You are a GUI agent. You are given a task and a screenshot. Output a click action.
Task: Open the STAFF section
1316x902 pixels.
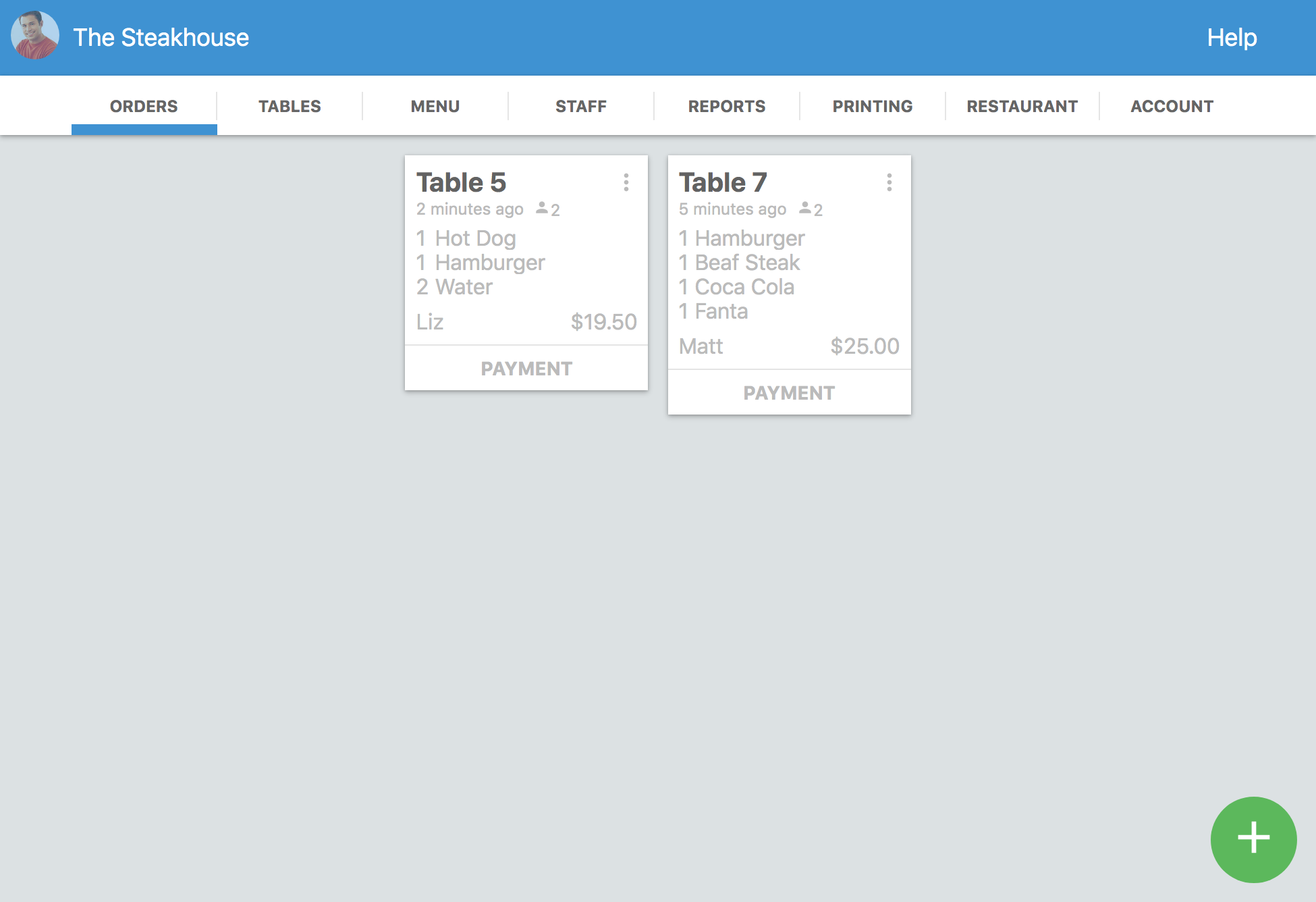580,105
